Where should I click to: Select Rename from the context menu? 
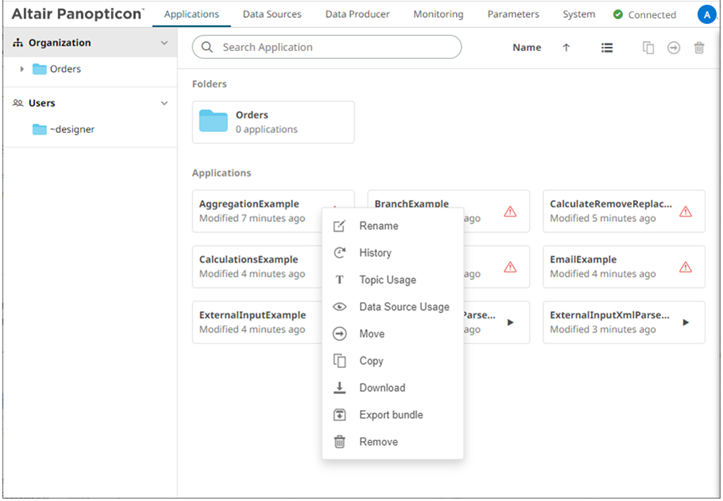[378, 226]
